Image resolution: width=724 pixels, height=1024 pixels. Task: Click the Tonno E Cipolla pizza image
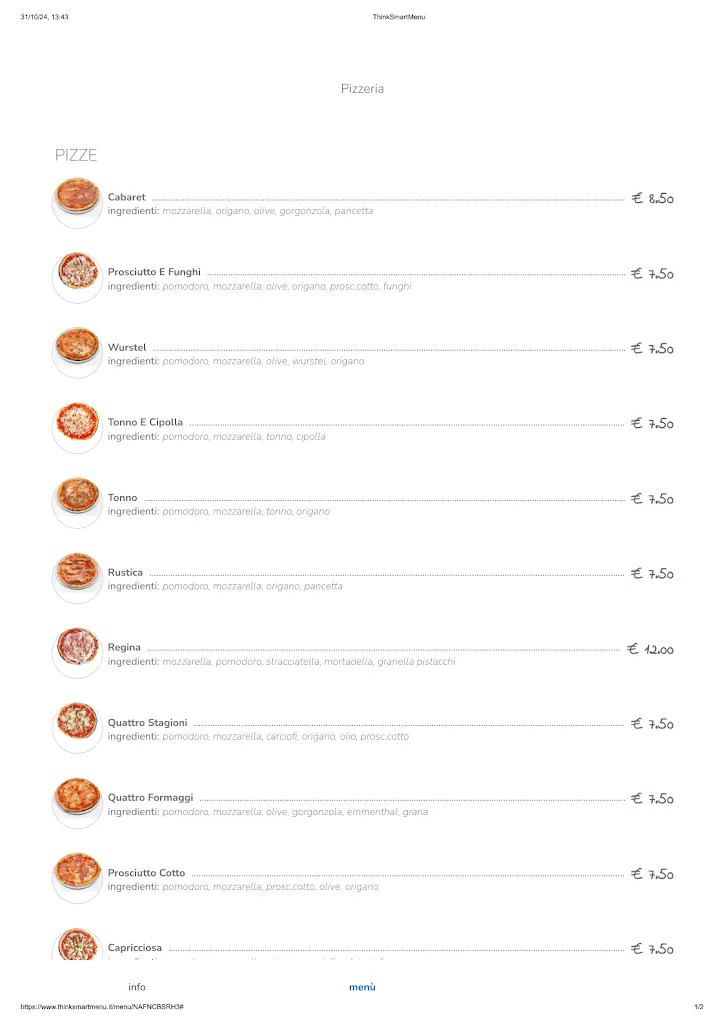pyautogui.click(x=77, y=421)
